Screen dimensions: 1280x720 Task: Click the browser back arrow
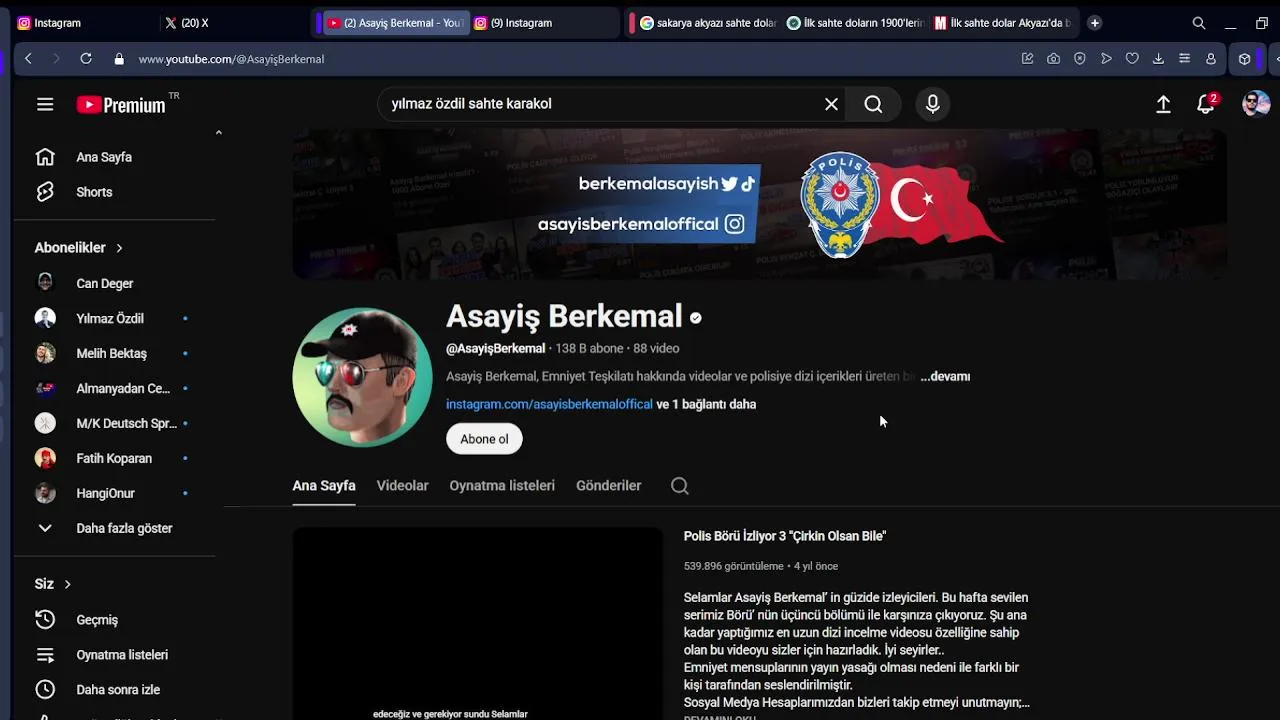(x=28, y=59)
